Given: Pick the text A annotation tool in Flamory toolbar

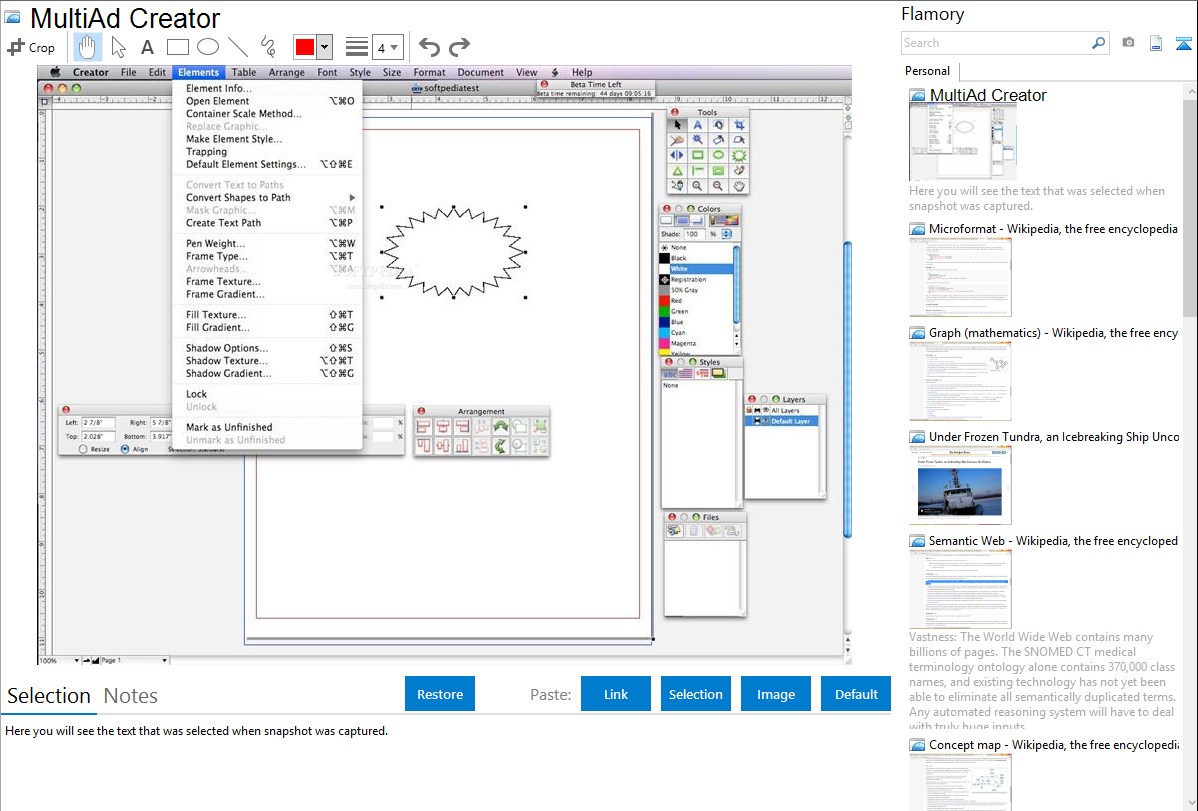Looking at the screenshot, I should [x=147, y=47].
